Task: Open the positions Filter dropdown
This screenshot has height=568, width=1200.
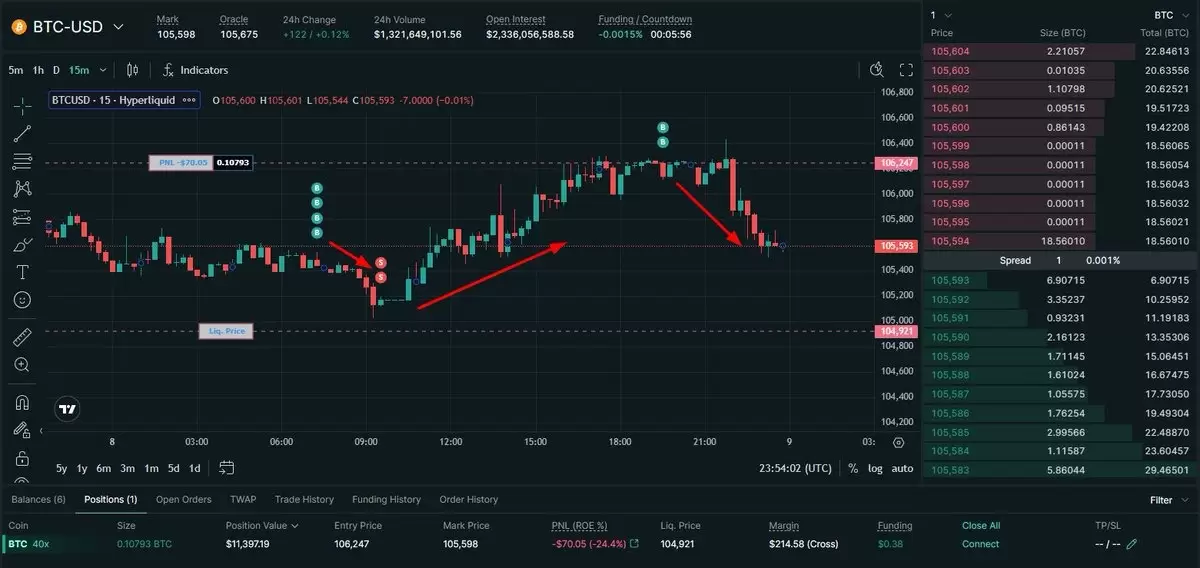Action: point(1167,500)
